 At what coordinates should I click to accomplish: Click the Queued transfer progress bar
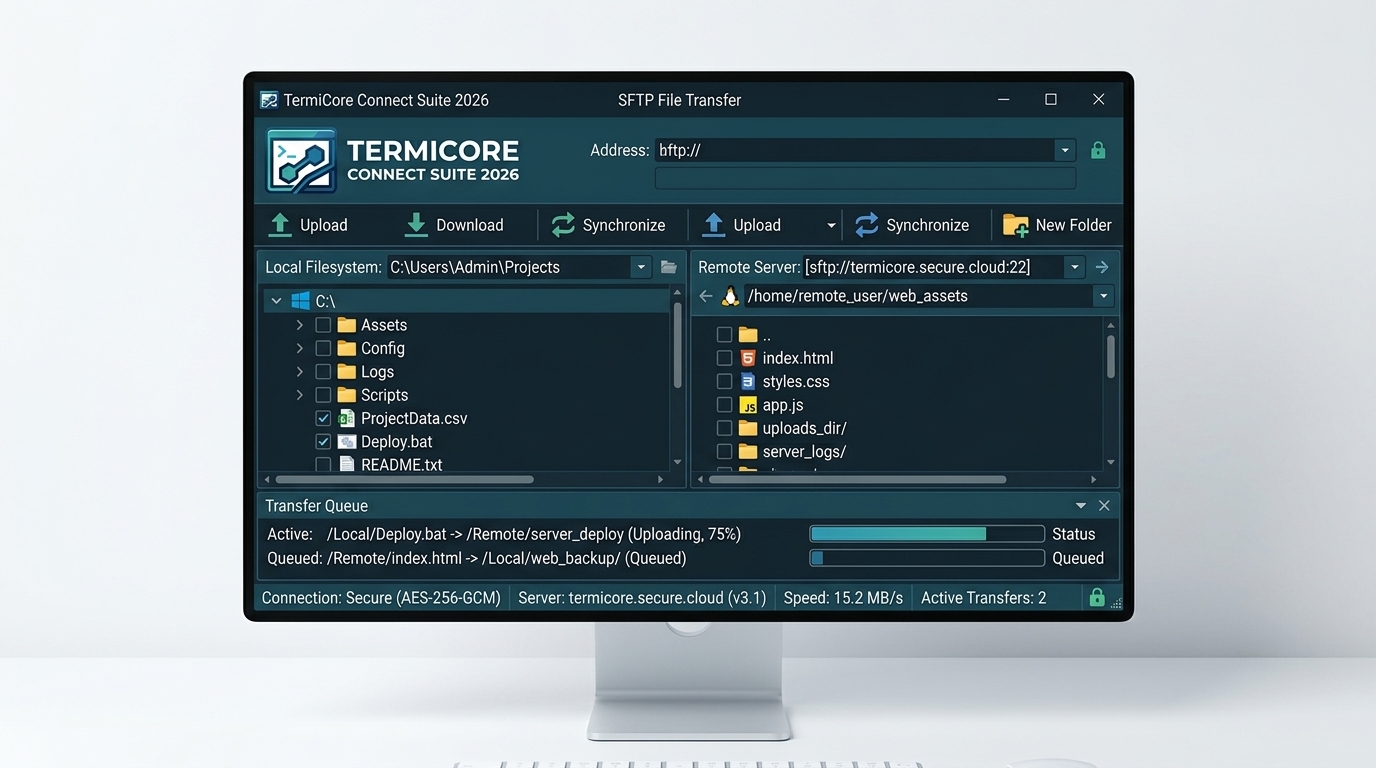pyautogui.click(x=927, y=558)
